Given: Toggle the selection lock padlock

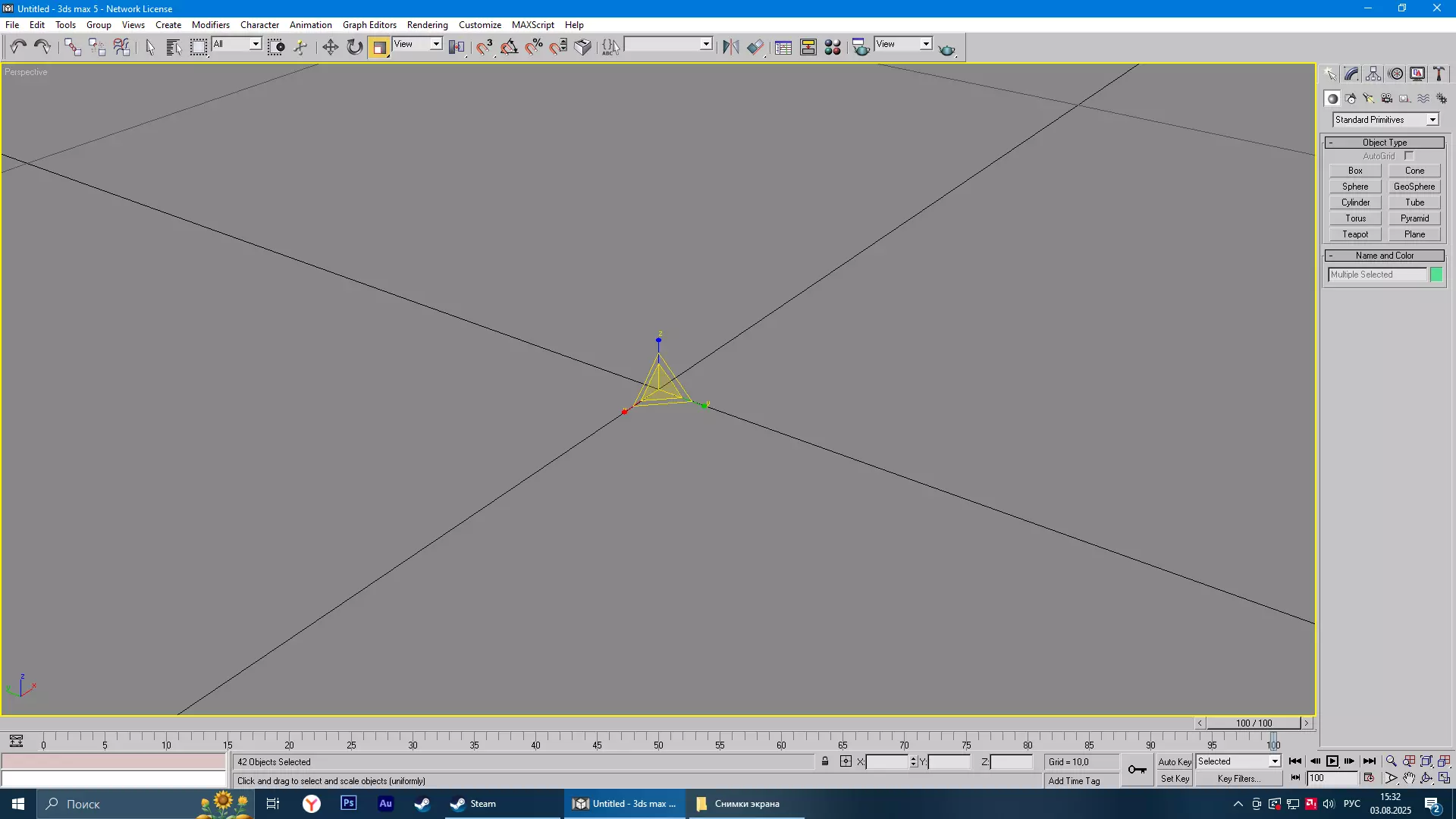Looking at the screenshot, I should tap(825, 761).
